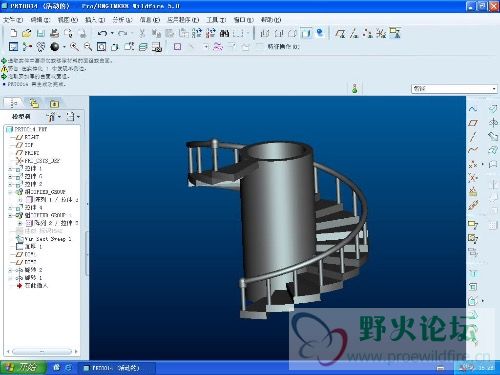
Task: Click the New file icon in toolbar
Action: point(13,33)
